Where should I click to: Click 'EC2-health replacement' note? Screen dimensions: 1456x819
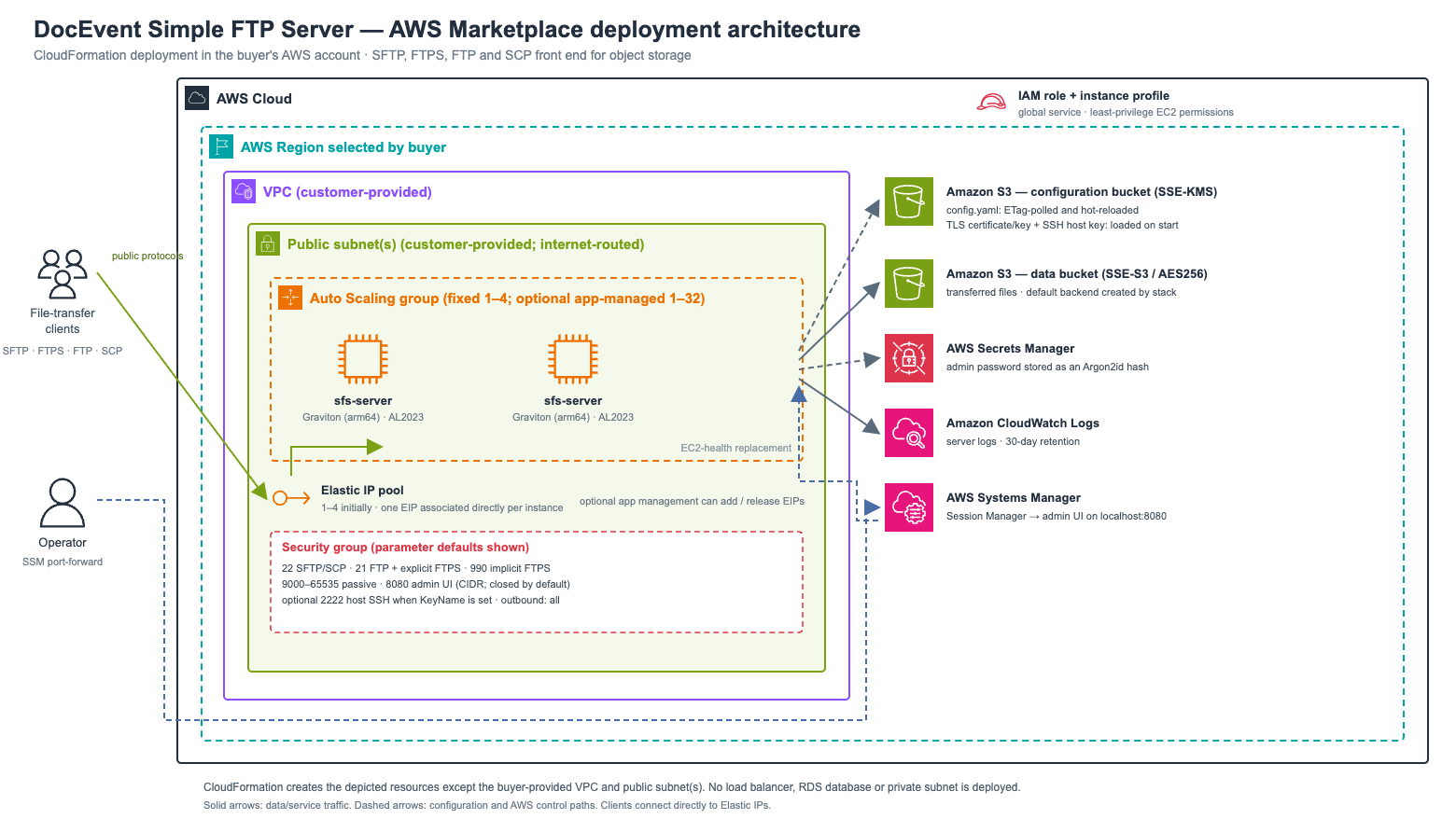click(x=735, y=448)
